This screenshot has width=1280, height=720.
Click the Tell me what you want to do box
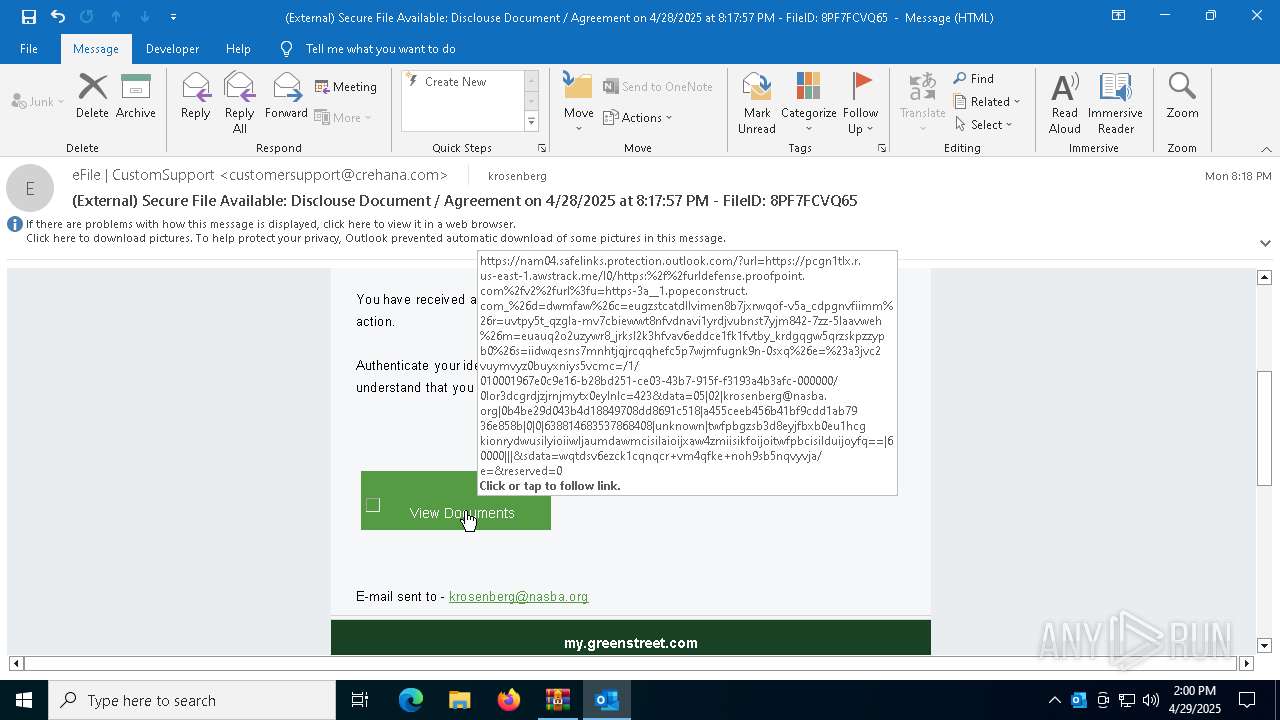click(380, 48)
